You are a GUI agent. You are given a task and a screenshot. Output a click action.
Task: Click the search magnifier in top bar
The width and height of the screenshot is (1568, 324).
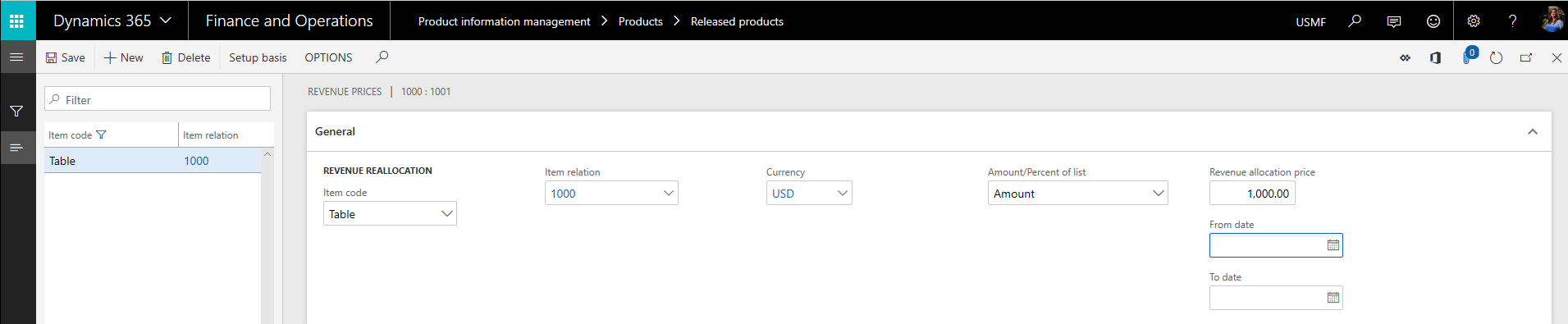click(x=1355, y=21)
